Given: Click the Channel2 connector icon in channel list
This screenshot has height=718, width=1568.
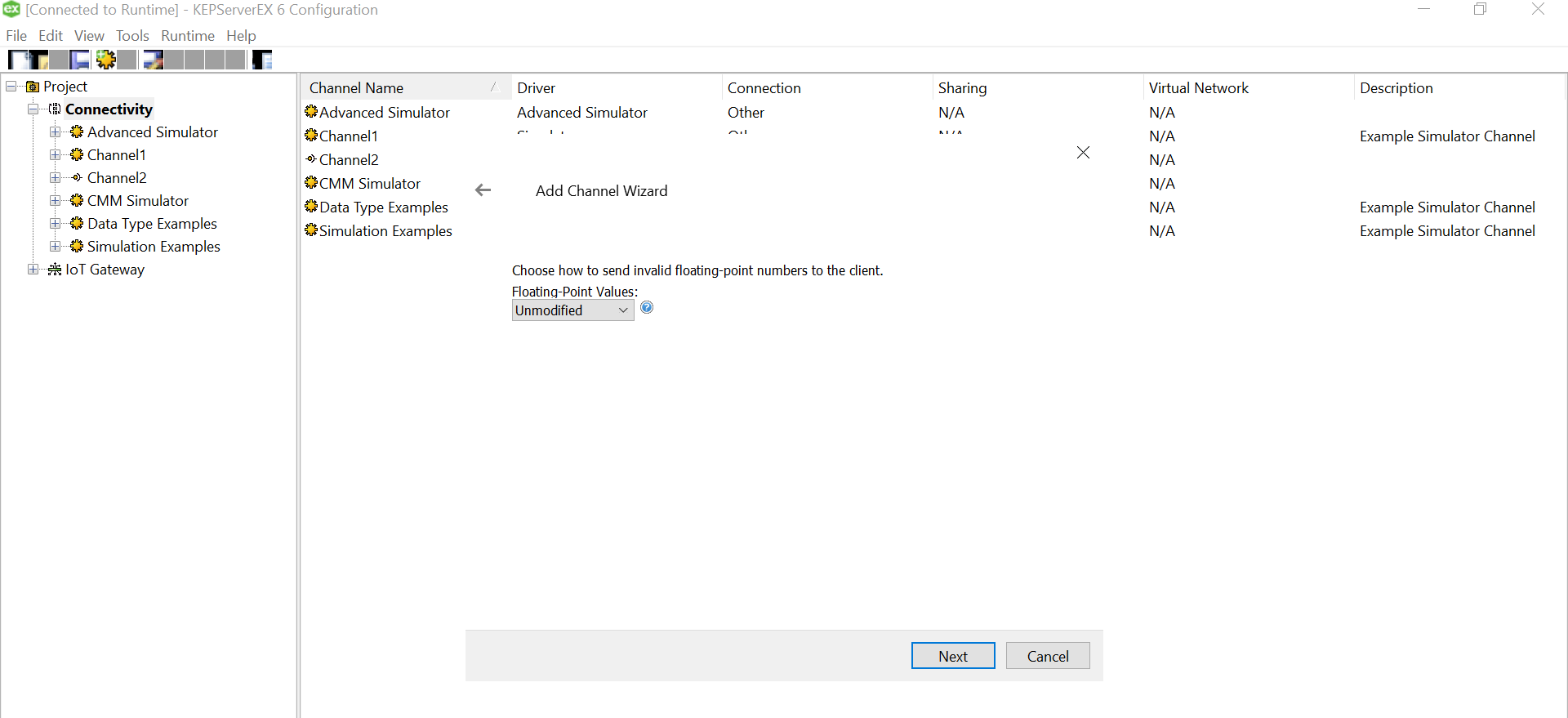Looking at the screenshot, I should (x=310, y=159).
